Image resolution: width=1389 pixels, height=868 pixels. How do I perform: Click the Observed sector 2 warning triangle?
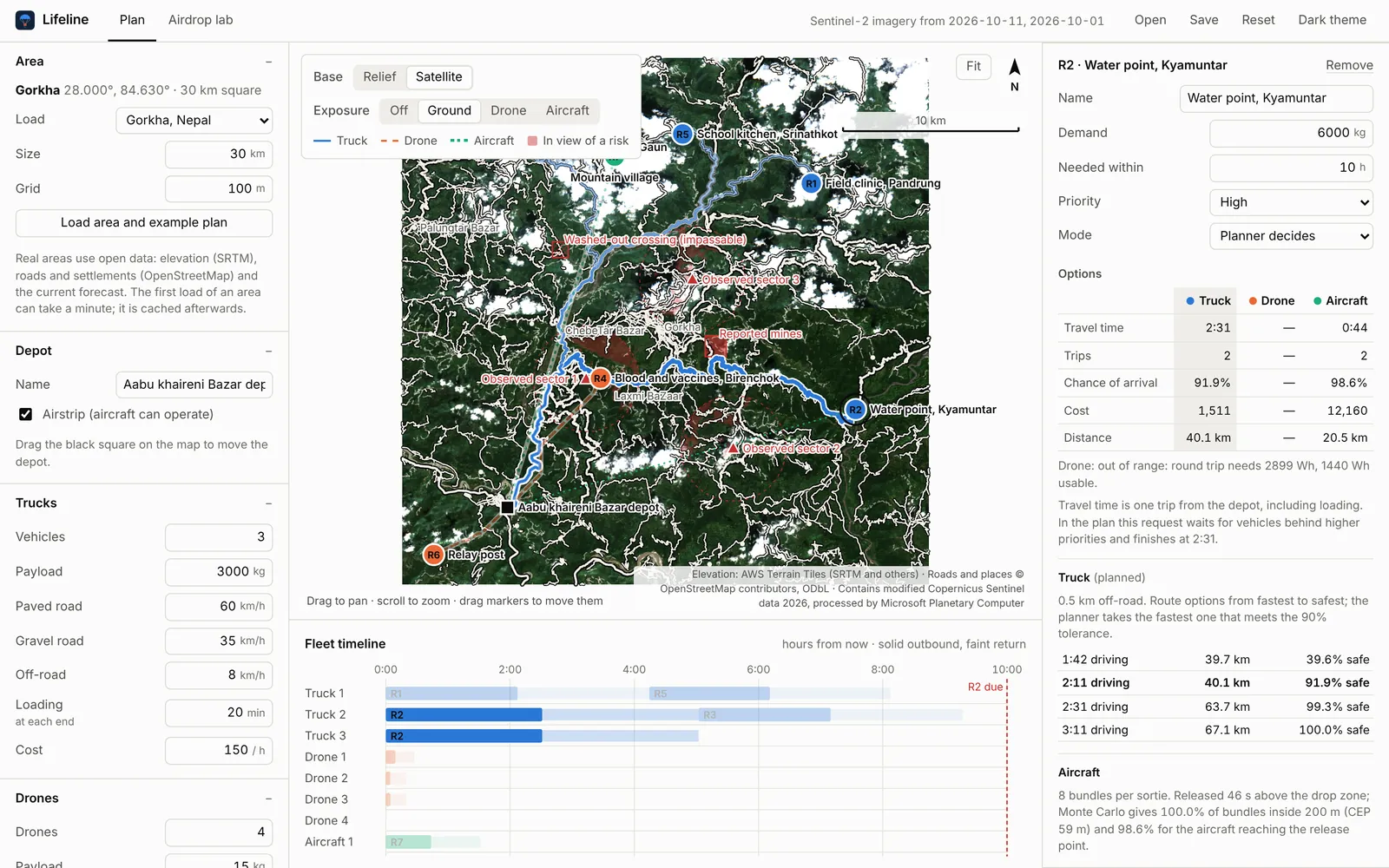(734, 449)
